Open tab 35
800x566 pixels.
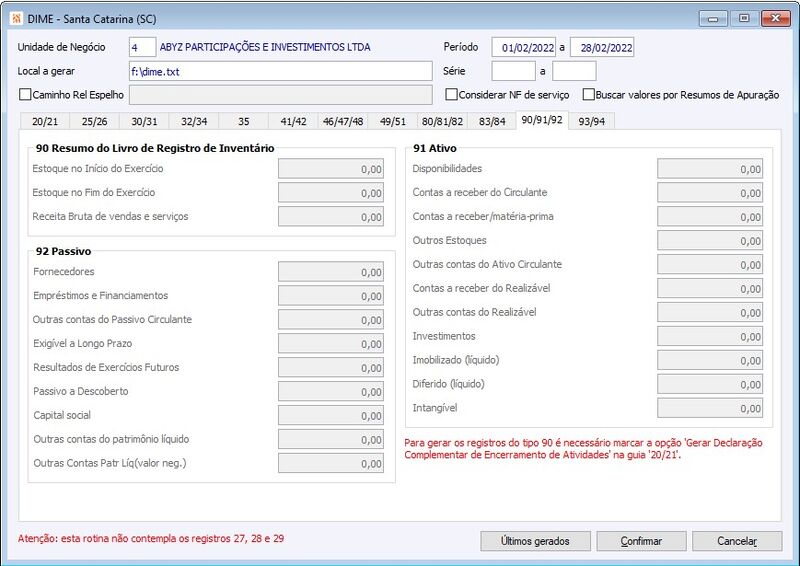point(244,121)
